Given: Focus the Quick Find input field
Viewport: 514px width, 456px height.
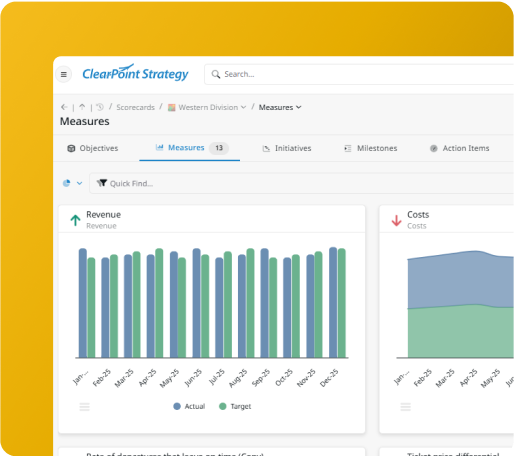Looking at the screenshot, I should coord(302,183).
